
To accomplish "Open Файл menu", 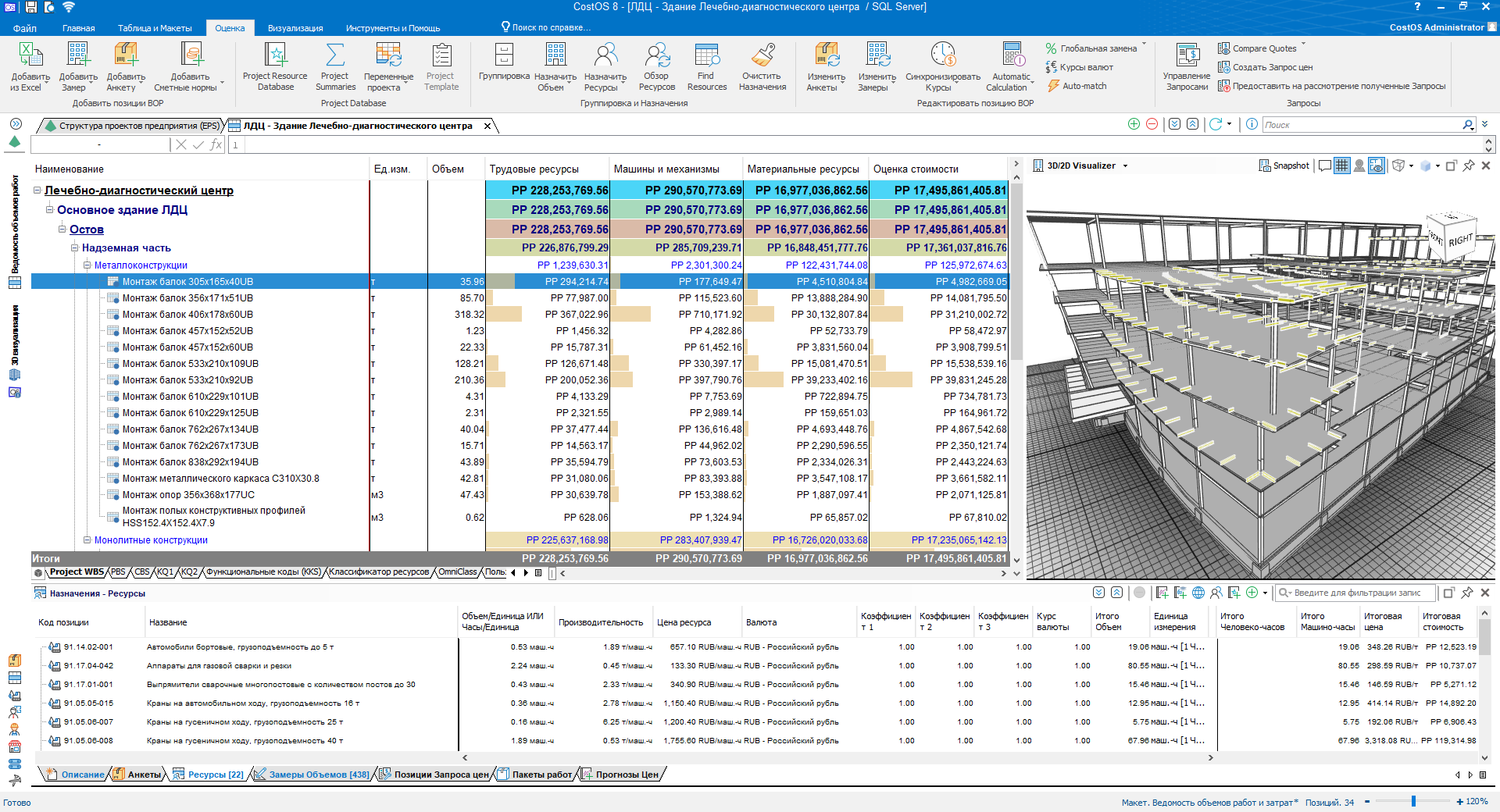I will click(x=25, y=28).
